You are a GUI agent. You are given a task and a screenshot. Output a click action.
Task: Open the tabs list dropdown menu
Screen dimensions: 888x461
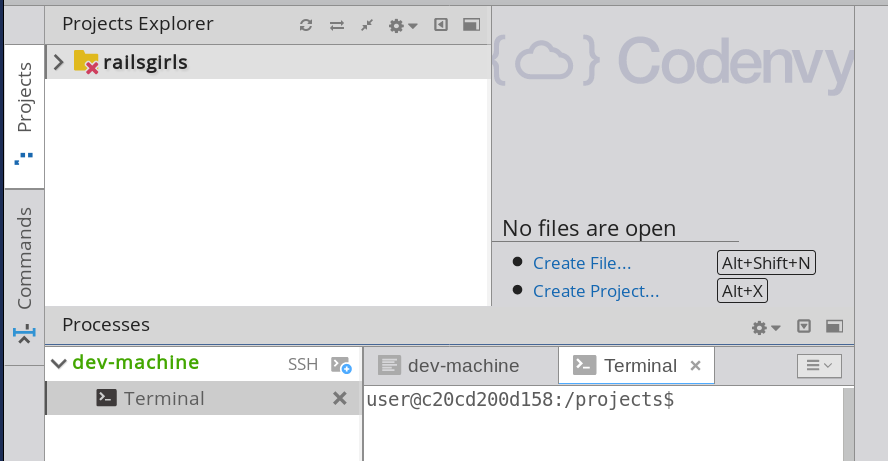(x=819, y=365)
